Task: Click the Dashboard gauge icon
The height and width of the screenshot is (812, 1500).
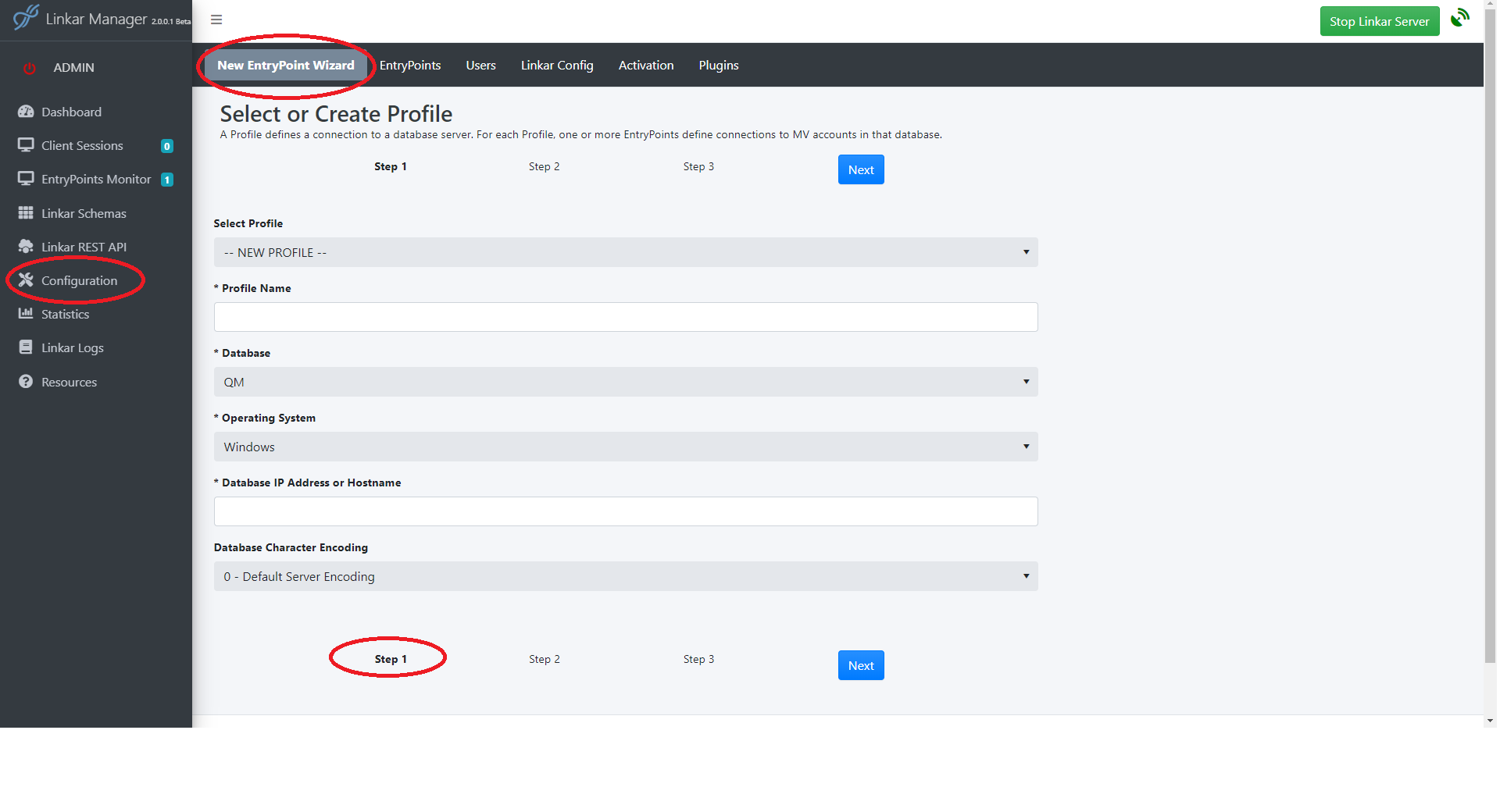Action: [x=26, y=112]
